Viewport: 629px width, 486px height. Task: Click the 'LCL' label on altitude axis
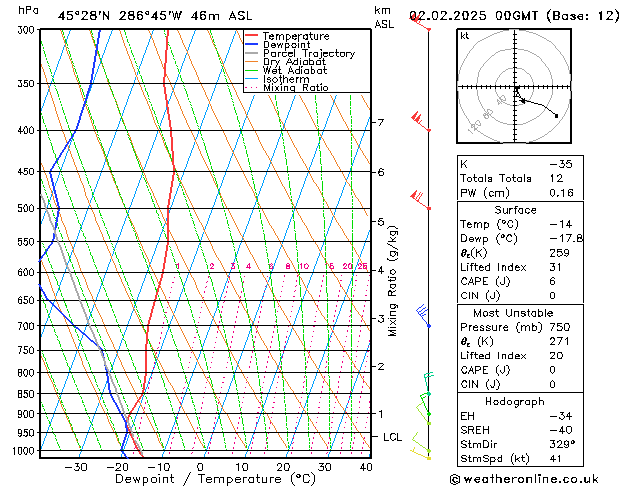[x=392, y=437]
